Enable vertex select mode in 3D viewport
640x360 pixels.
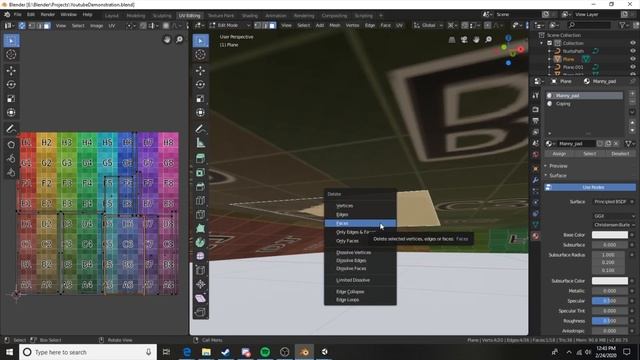tap(258, 25)
